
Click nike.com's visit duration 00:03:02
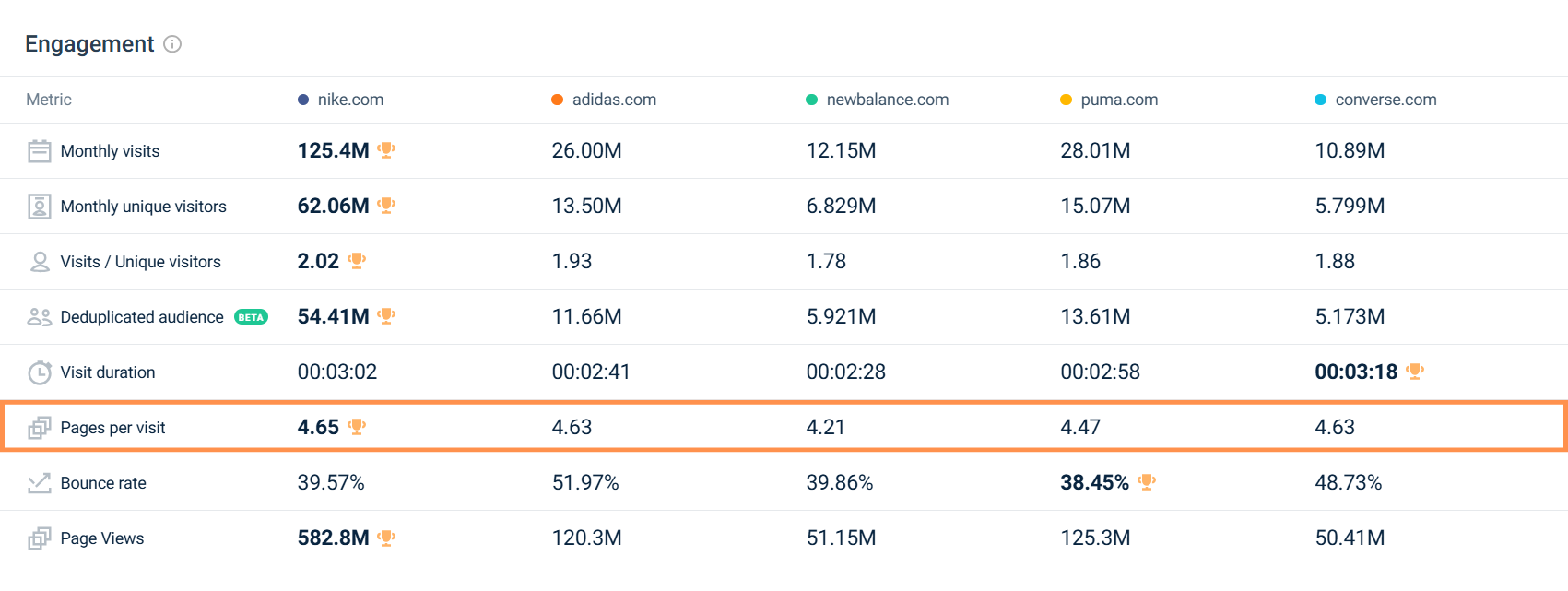pyautogui.click(x=337, y=372)
